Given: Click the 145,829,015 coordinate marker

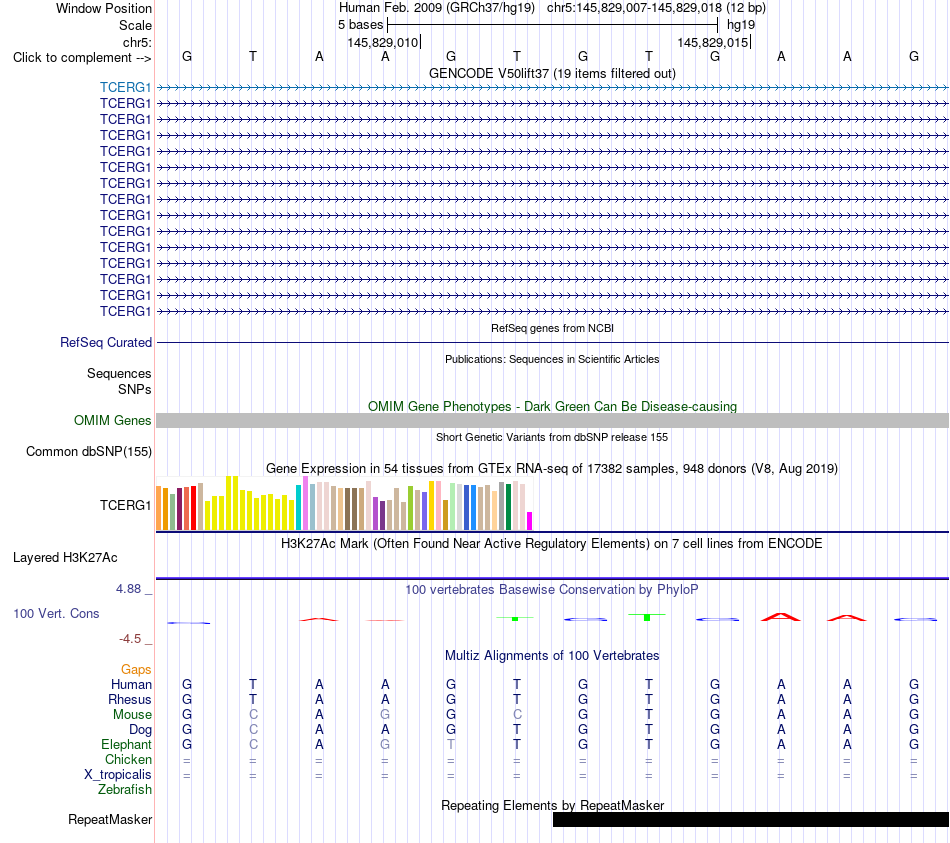Looking at the screenshot, I should (713, 42).
